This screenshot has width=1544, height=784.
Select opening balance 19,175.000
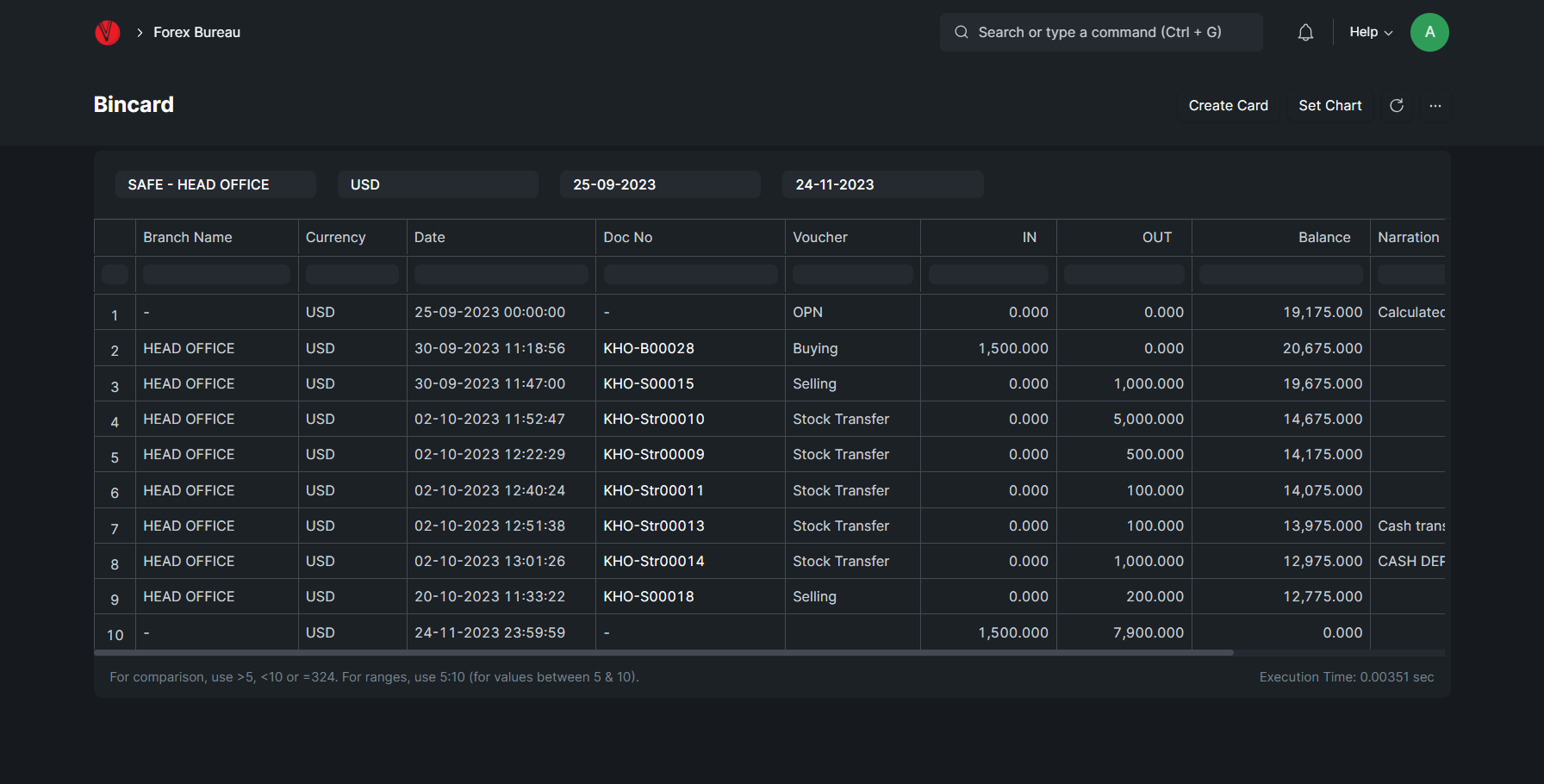(x=1281, y=312)
